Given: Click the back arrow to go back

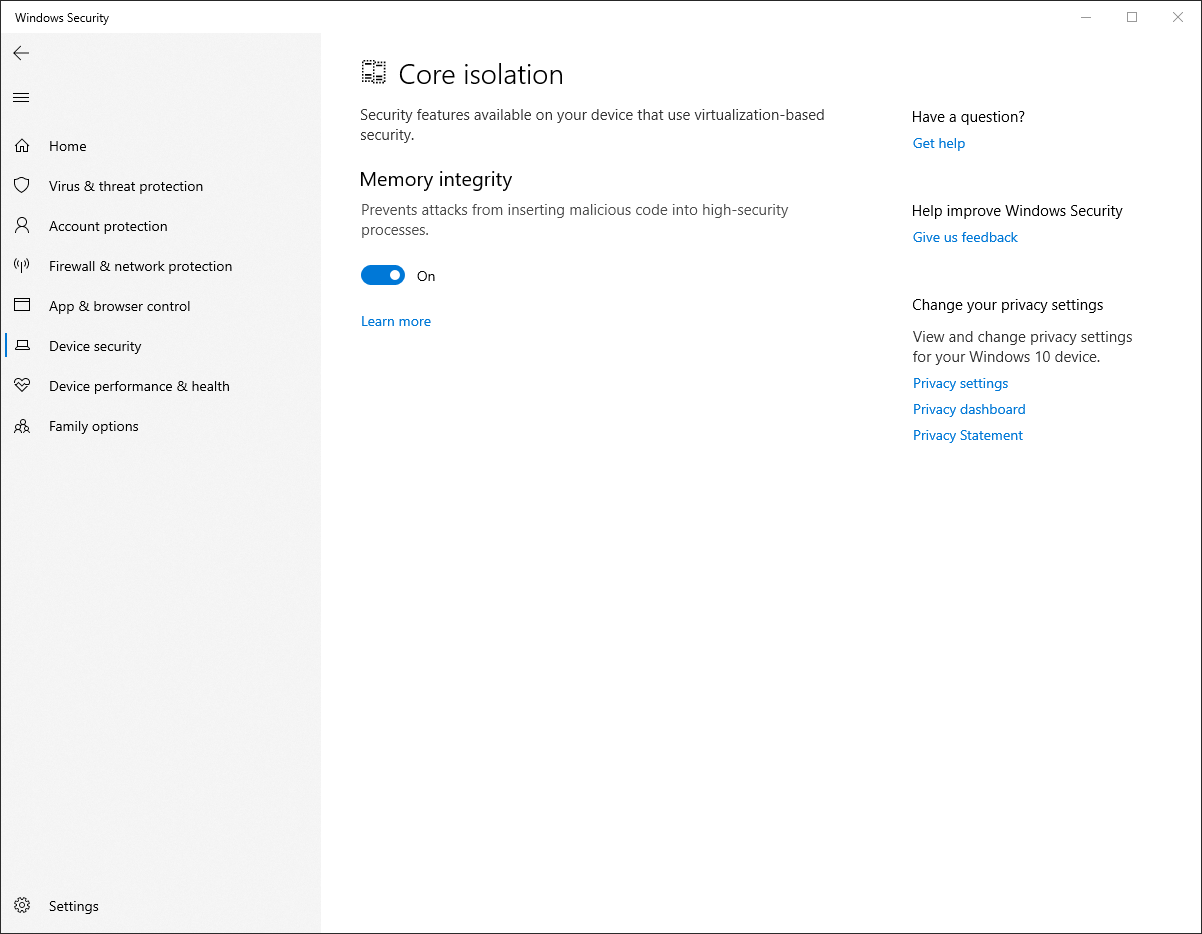Looking at the screenshot, I should click(21, 53).
